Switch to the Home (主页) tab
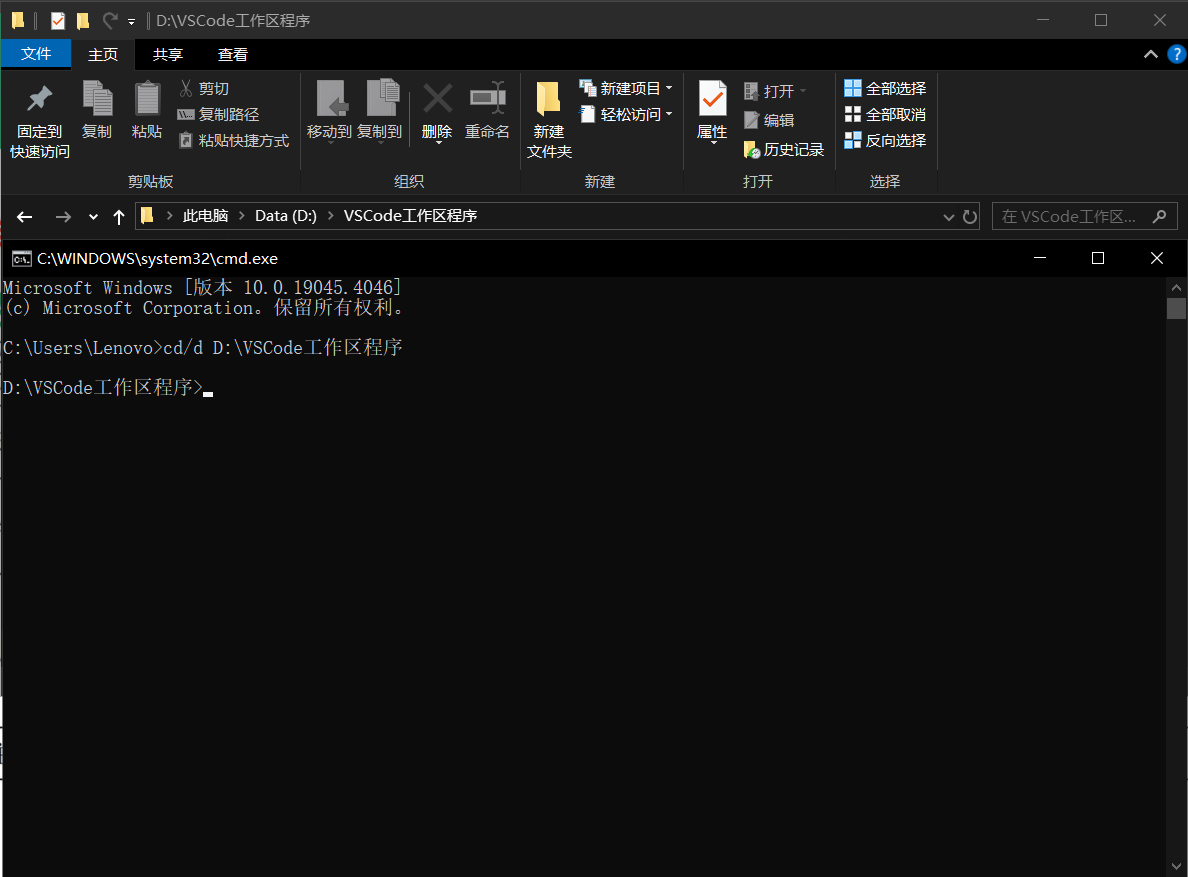The height and width of the screenshot is (877, 1188). pyautogui.click(x=103, y=55)
